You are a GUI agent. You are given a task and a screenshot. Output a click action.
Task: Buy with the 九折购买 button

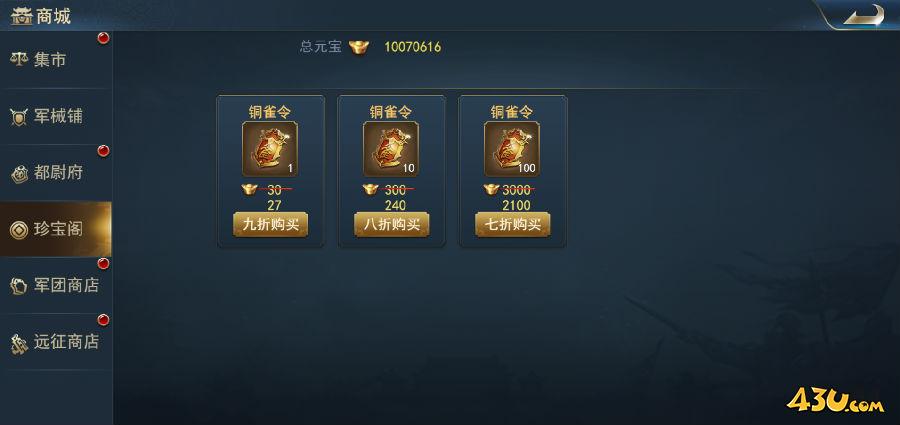270,225
